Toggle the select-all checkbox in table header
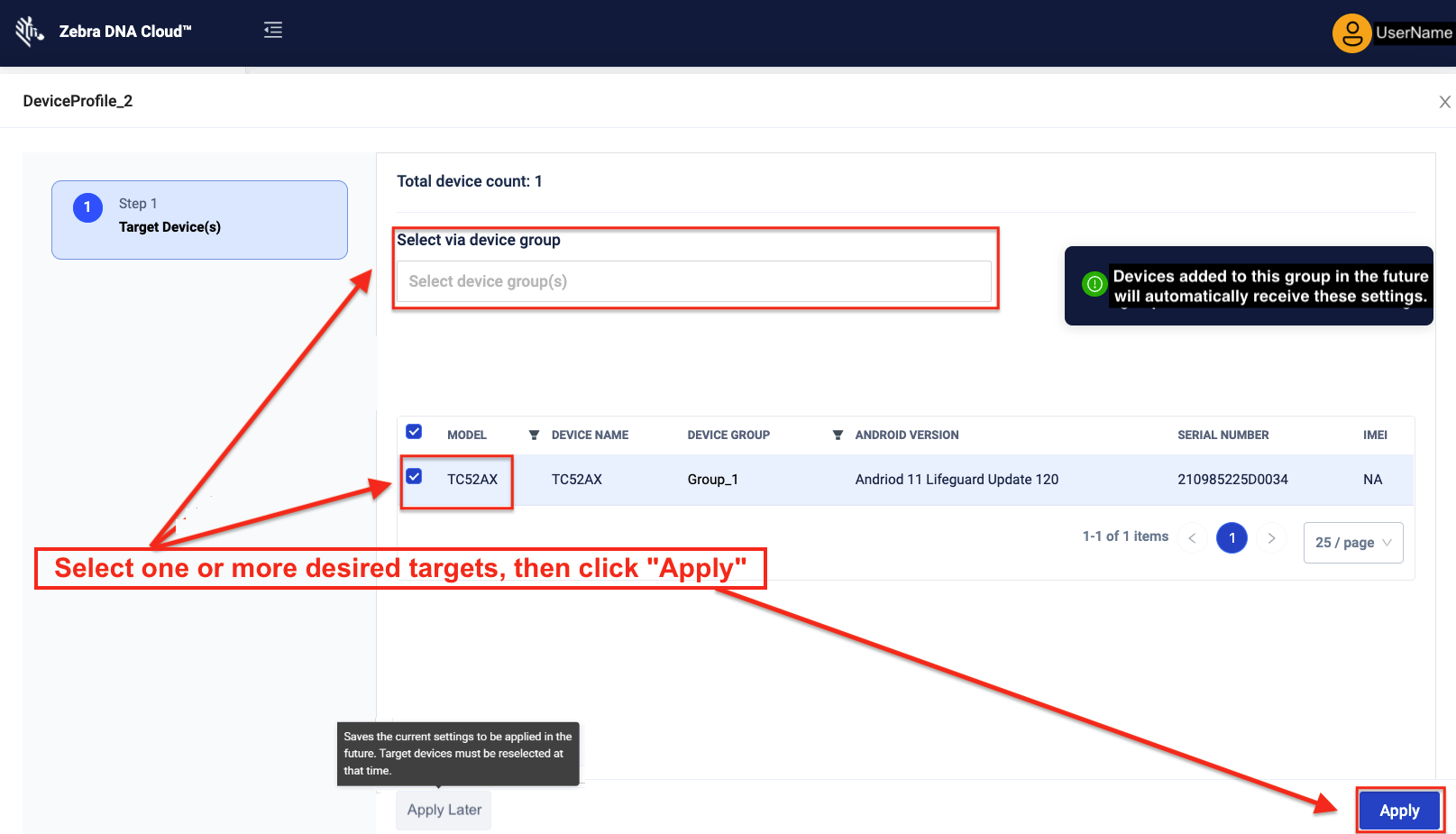The image size is (1456, 834). click(x=414, y=432)
